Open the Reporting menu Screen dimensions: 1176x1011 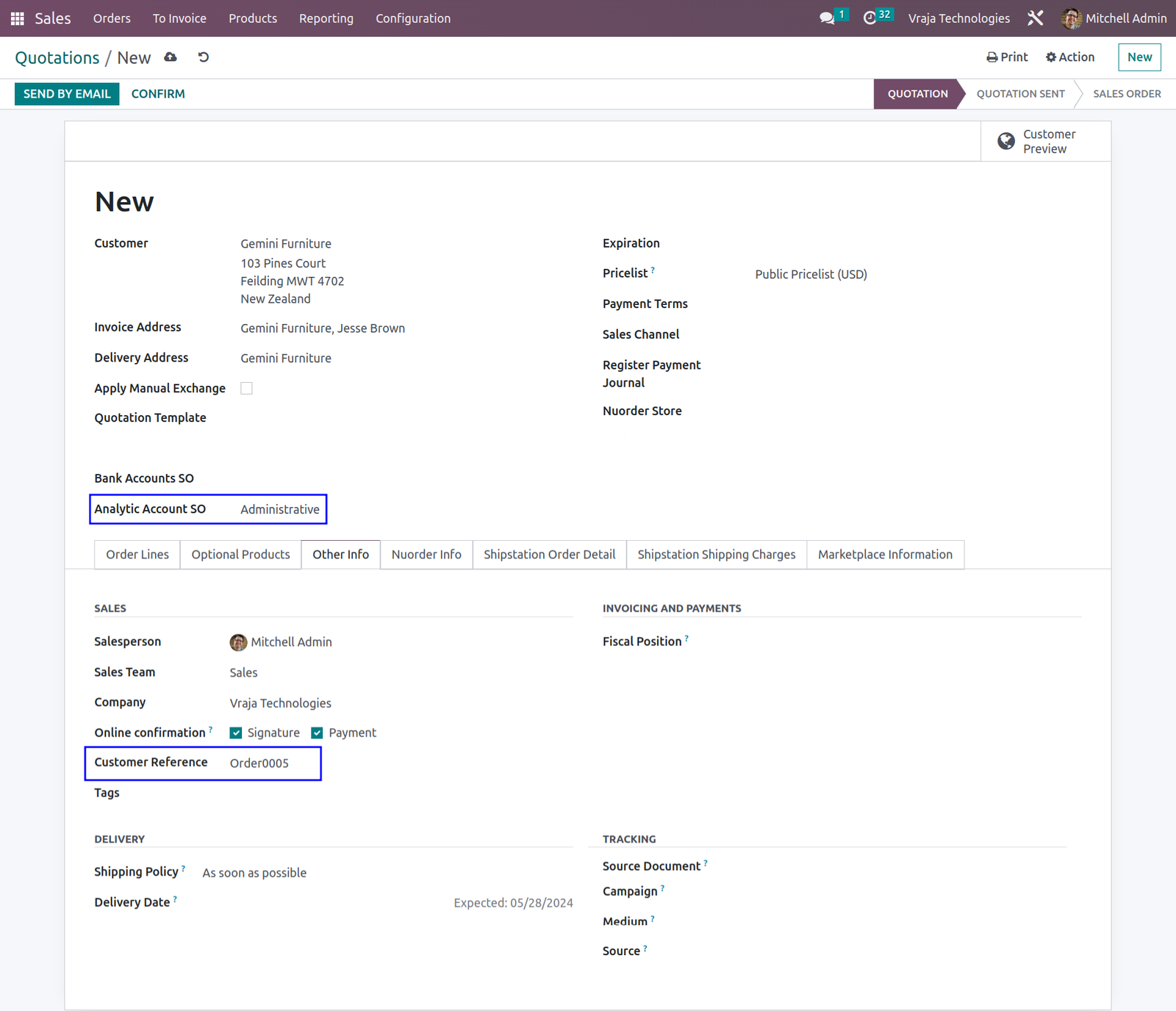pos(326,18)
